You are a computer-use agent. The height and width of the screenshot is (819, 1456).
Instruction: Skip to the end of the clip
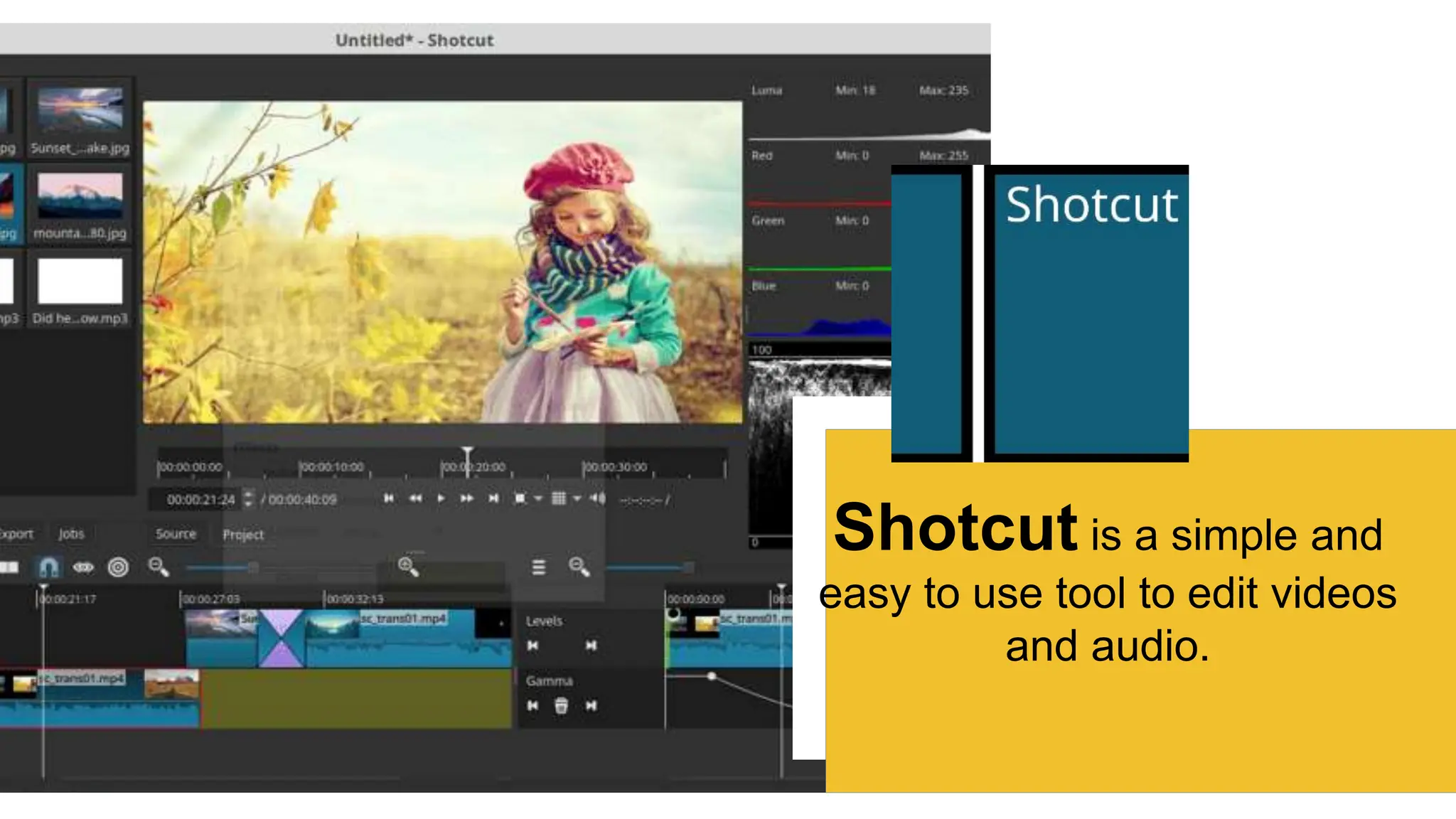coord(493,498)
